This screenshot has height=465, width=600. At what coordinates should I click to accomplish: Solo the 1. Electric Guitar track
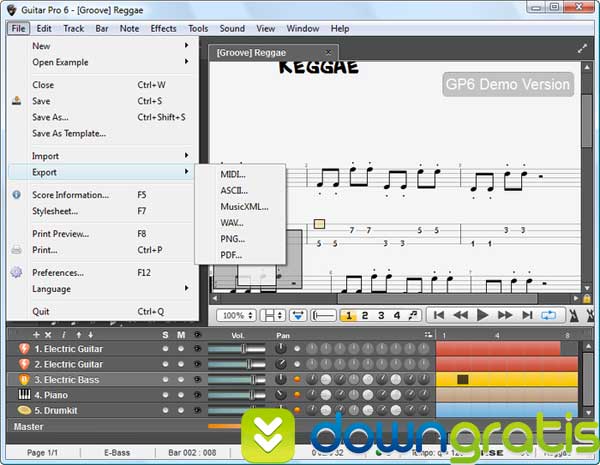[165, 349]
